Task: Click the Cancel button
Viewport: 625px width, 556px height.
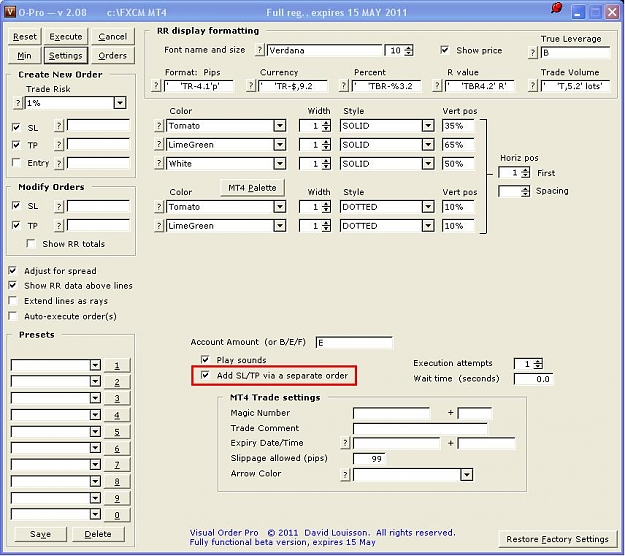Action: pos(112,37)
